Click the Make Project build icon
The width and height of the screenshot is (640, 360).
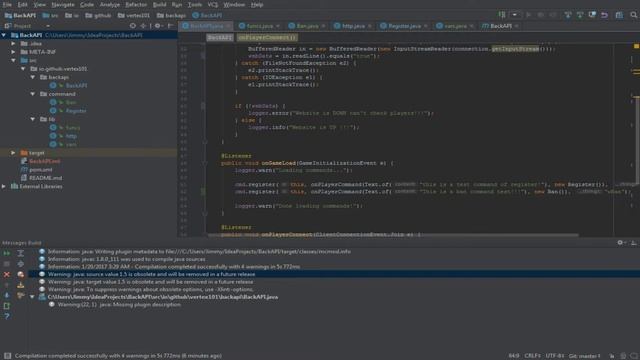pyautogui.click(x=502, y=15)
